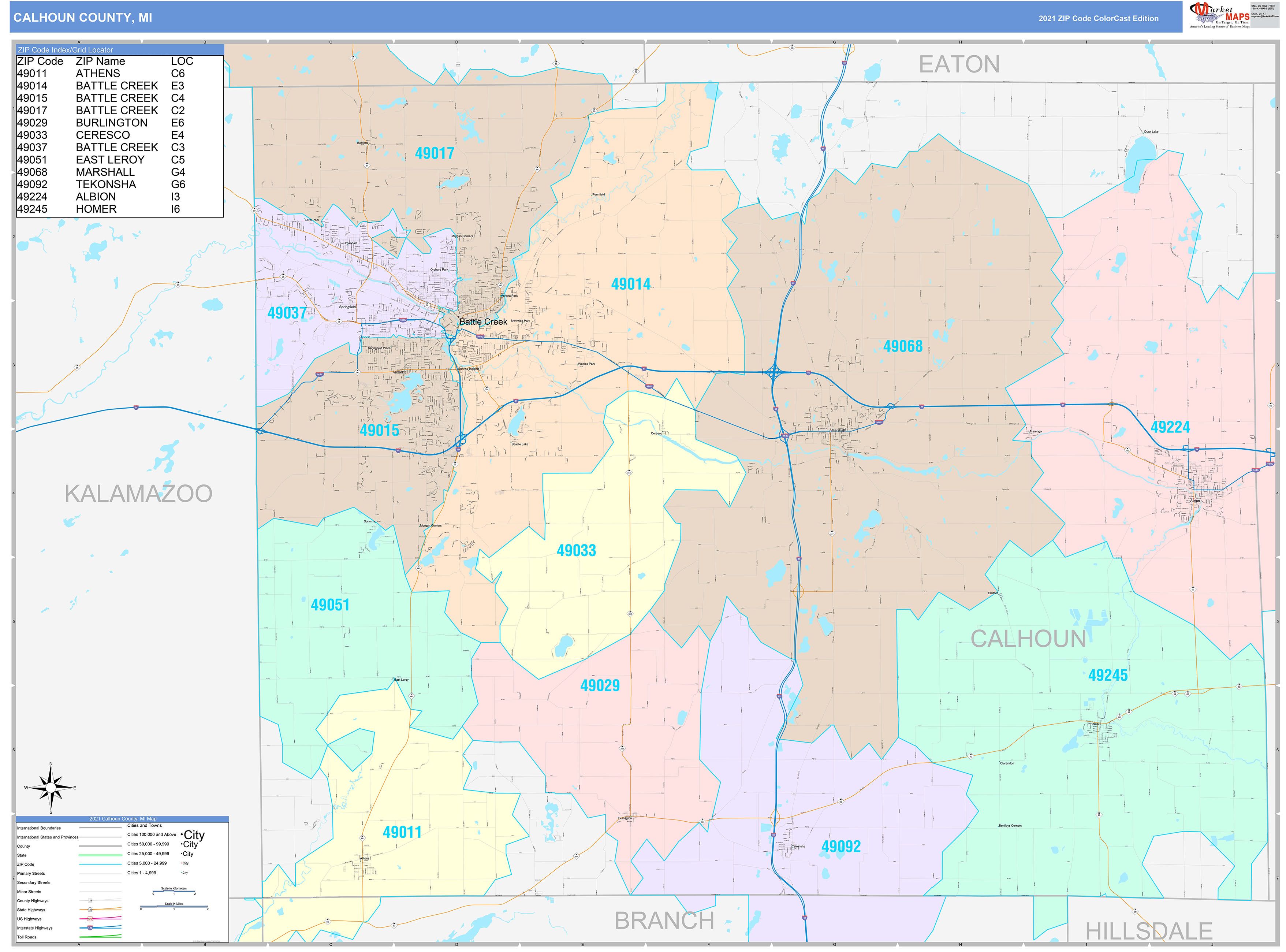
Task: Click the compass rose icon
Action: pyautogui.click(x=51, y=788)
